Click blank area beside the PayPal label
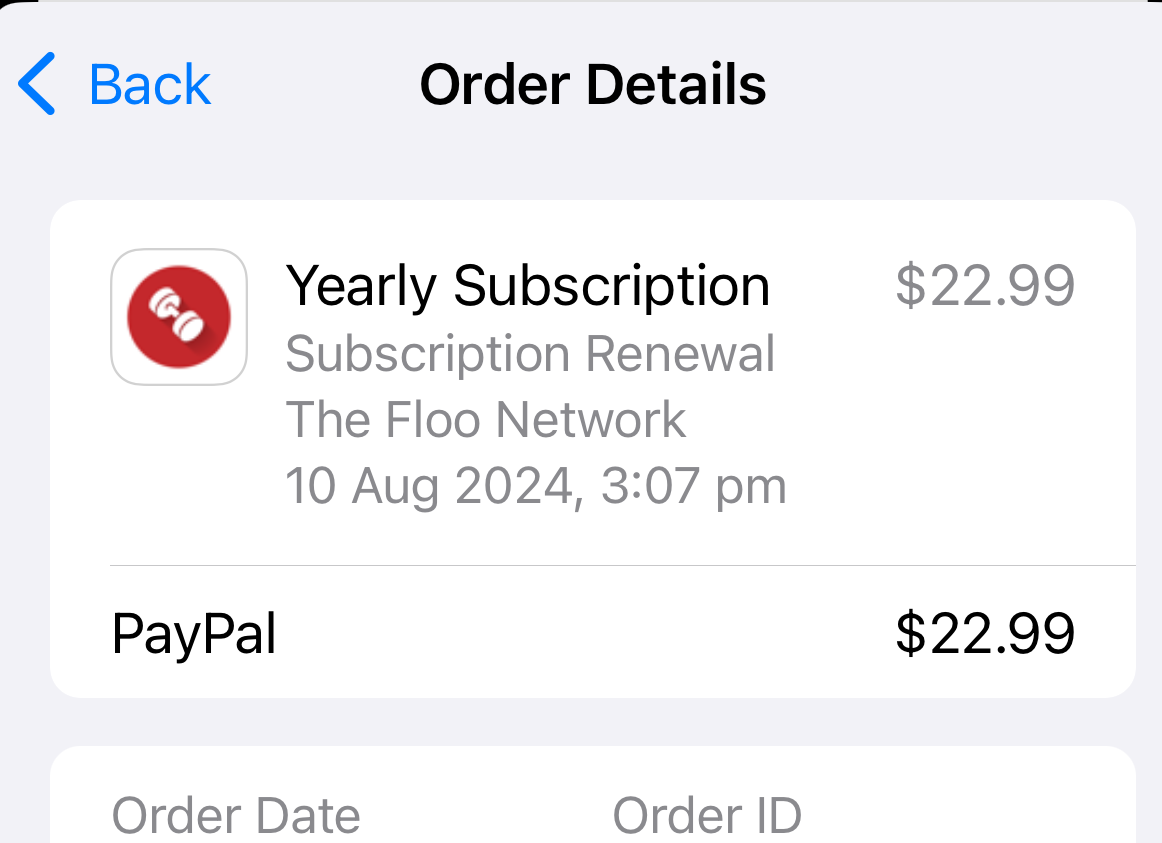The image size is (1162, 843). pyautogui.click(x=580, y=634)
